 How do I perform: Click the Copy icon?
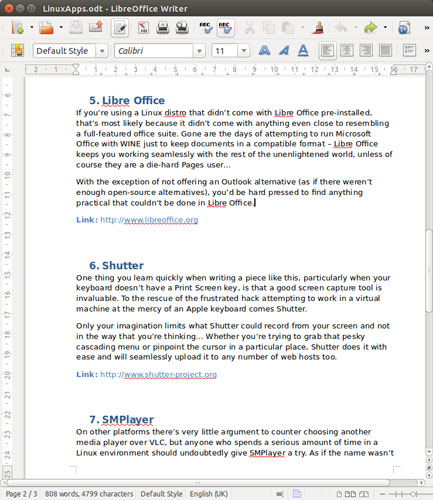(x=268, y=28)
